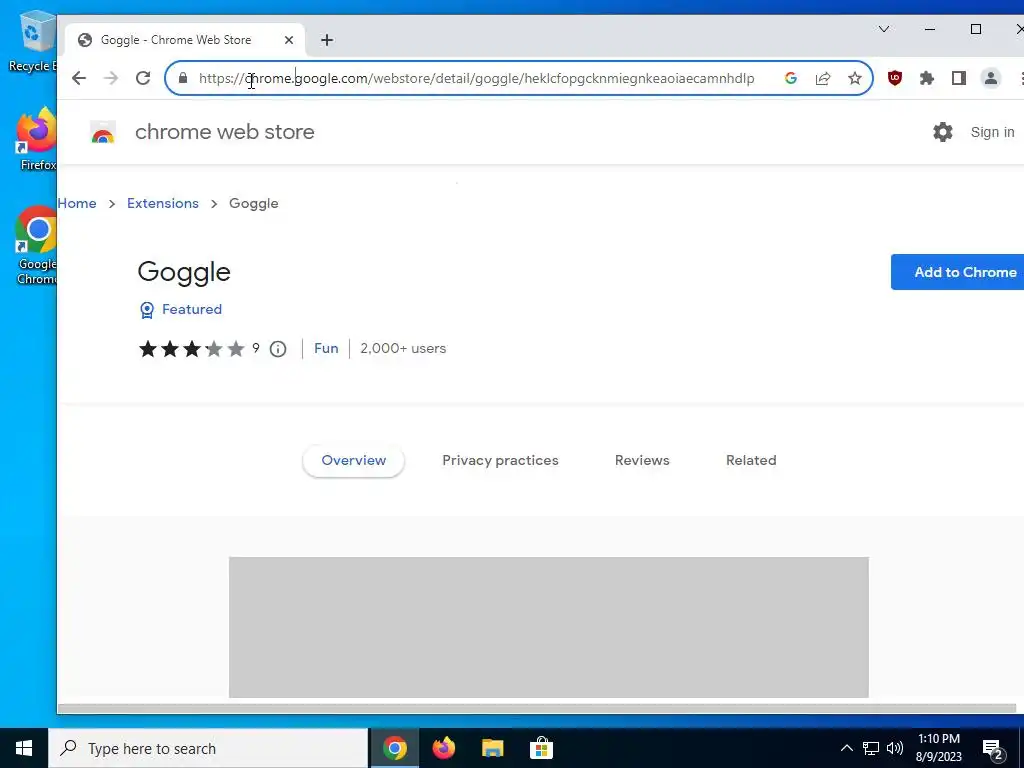Minimize the Chrome window
1024x768 pixels.
point(930,29)
